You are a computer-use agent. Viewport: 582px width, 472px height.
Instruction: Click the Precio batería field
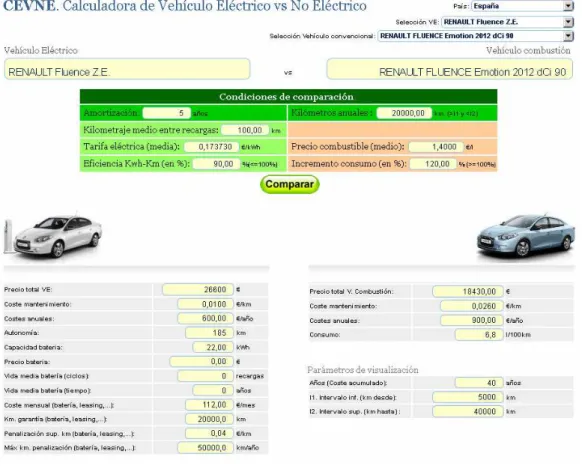[202, 361]
